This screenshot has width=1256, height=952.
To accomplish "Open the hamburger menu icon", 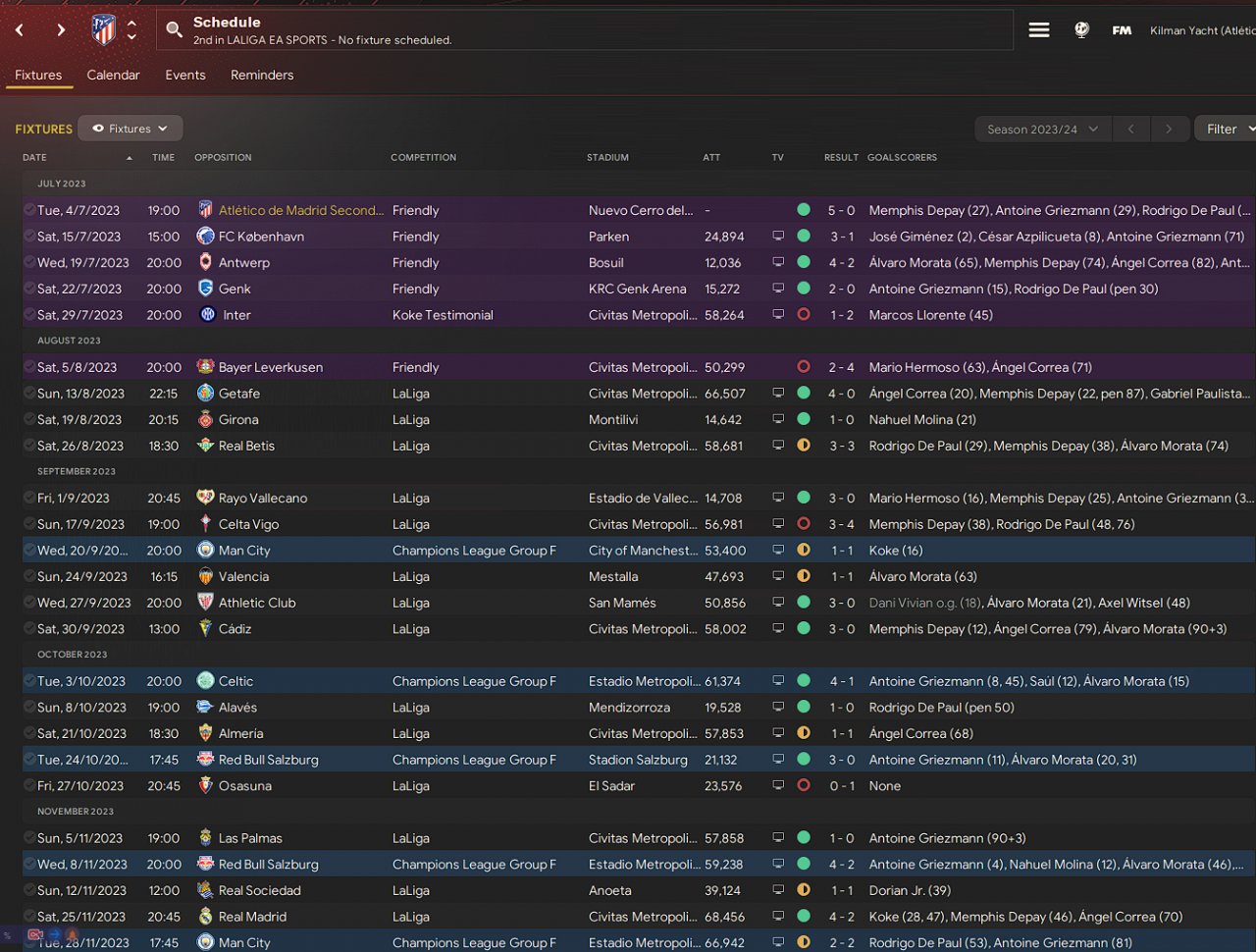I will 1039,30.
